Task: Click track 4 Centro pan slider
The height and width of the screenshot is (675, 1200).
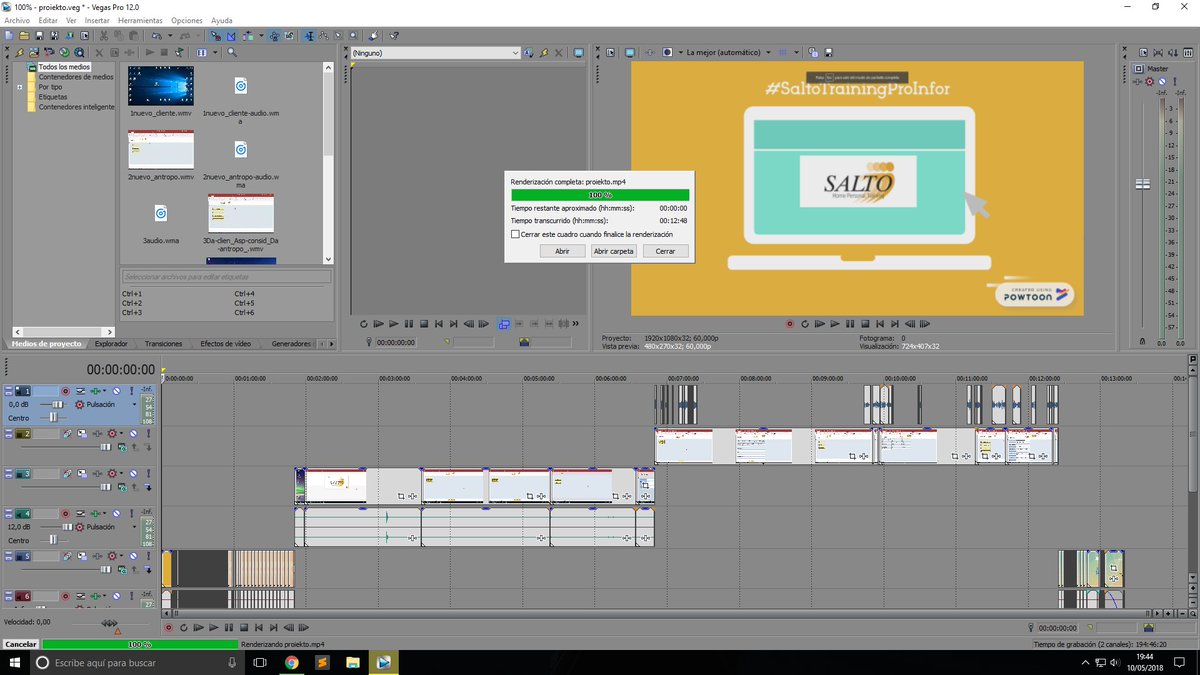Action: [53, 540]
